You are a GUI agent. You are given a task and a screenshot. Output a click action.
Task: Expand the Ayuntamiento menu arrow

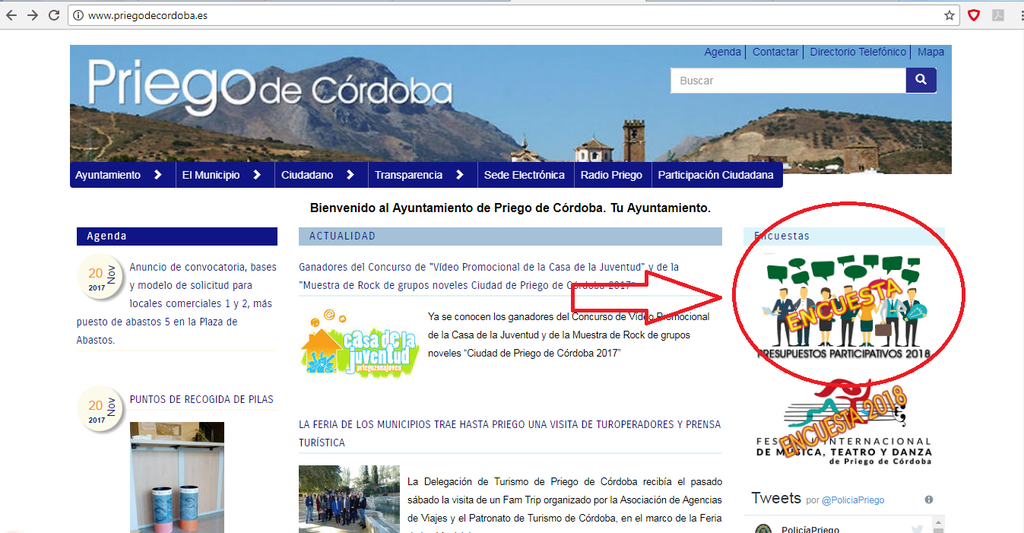click(157, 175)
